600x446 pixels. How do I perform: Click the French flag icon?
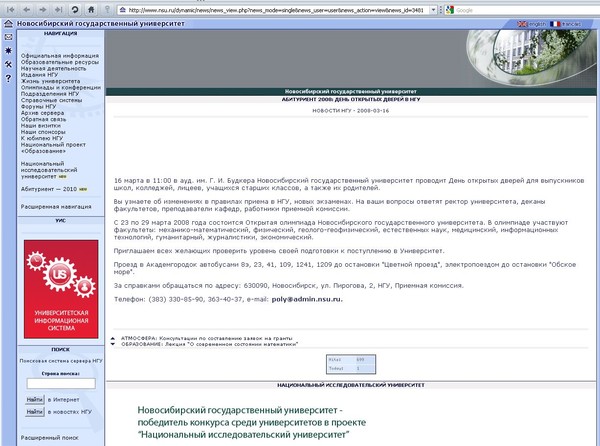click(555, 24)
